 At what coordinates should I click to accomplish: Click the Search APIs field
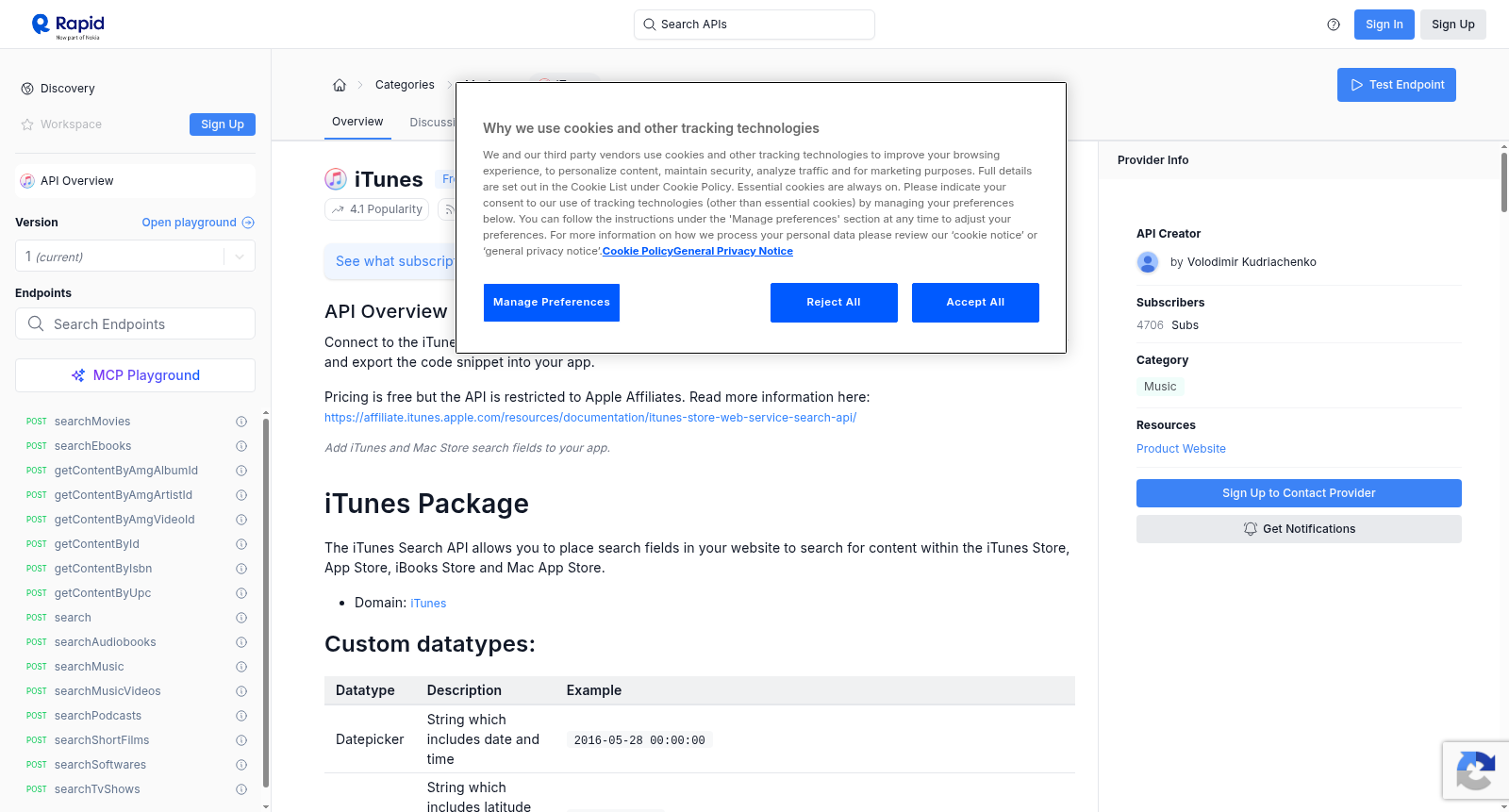coord(754,25)
